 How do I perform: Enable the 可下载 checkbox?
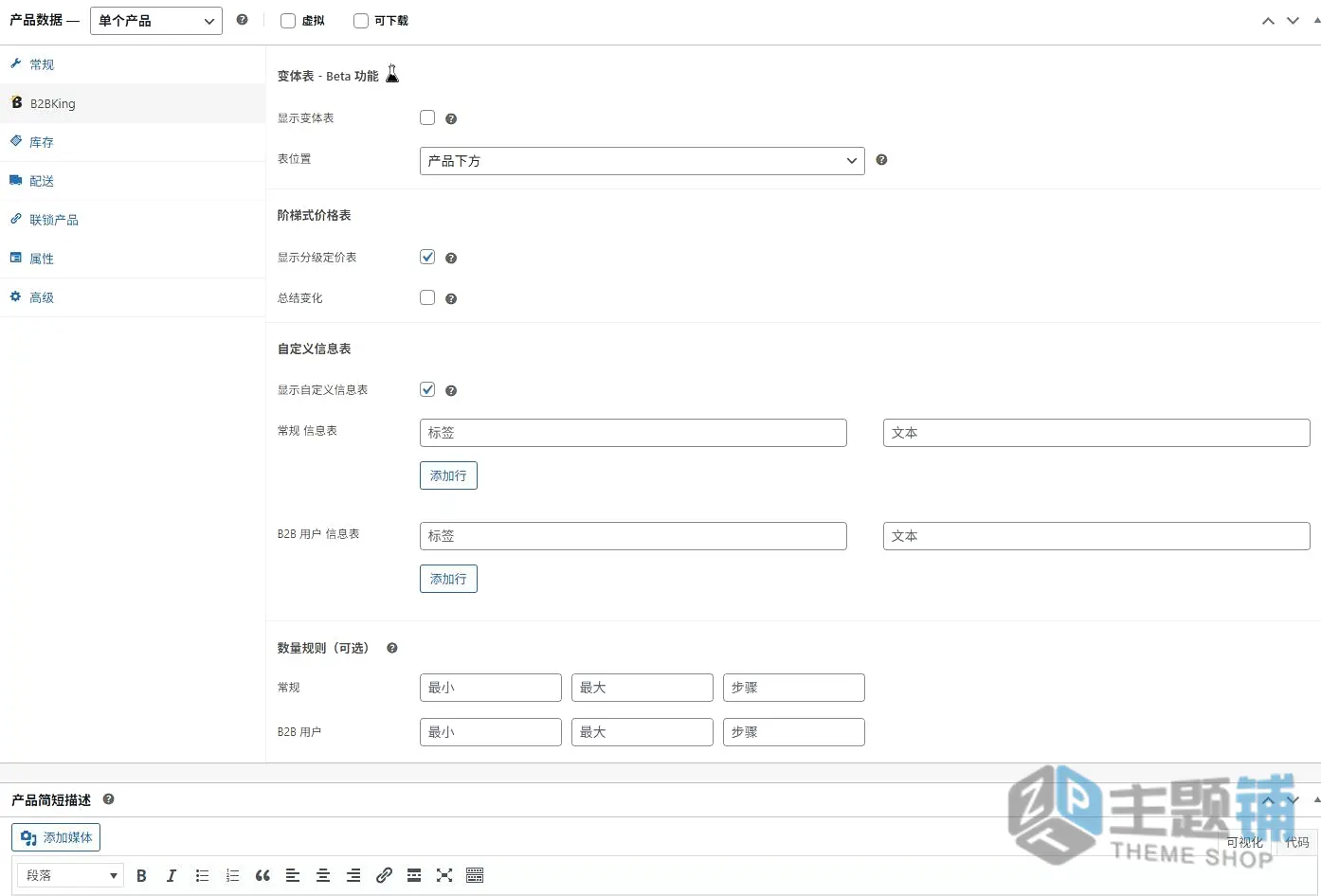(361, 21)
